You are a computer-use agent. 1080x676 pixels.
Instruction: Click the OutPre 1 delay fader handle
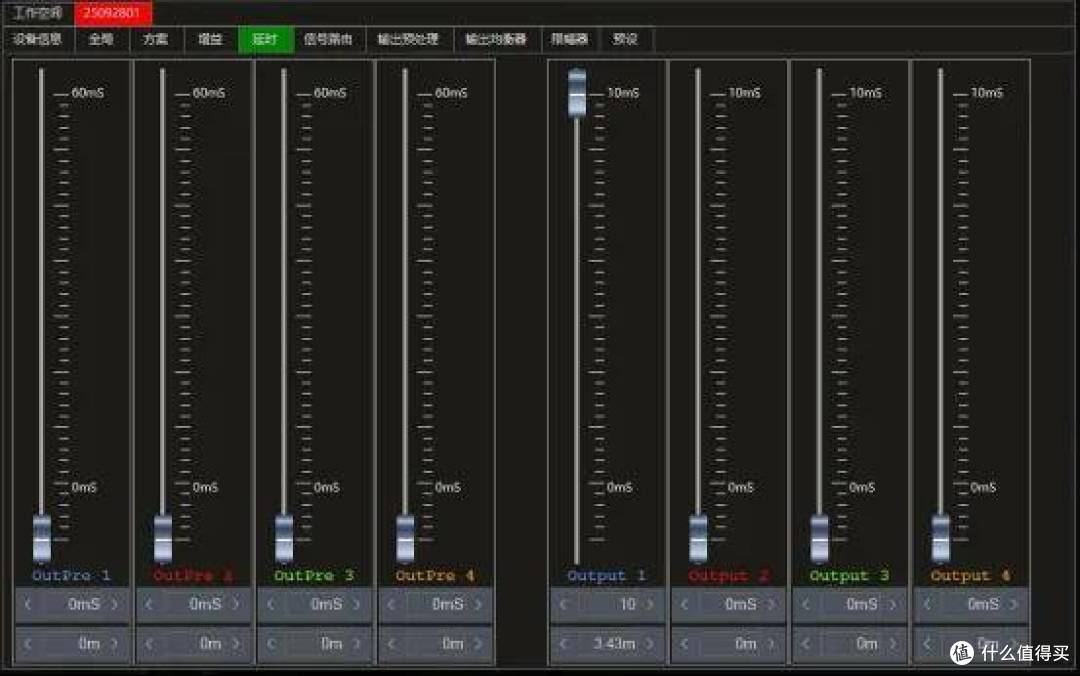(42, 538)
